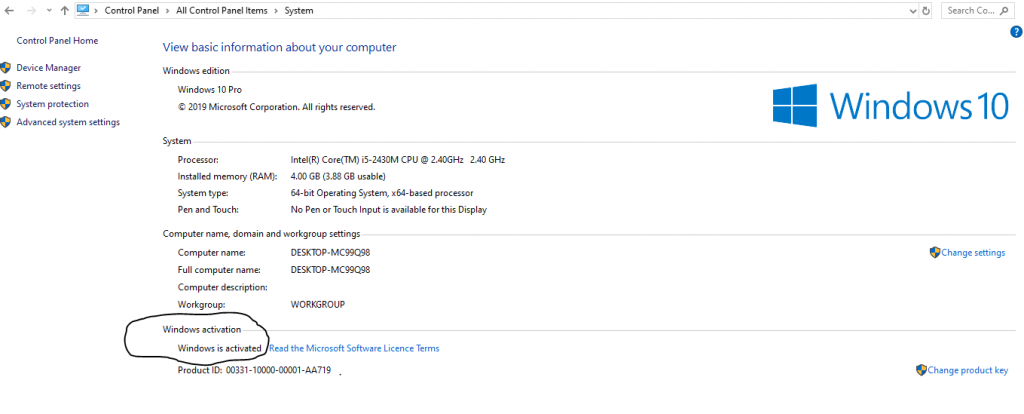
Task: Select System breadcrumb in address bar
Action: (x=298, y=10)
